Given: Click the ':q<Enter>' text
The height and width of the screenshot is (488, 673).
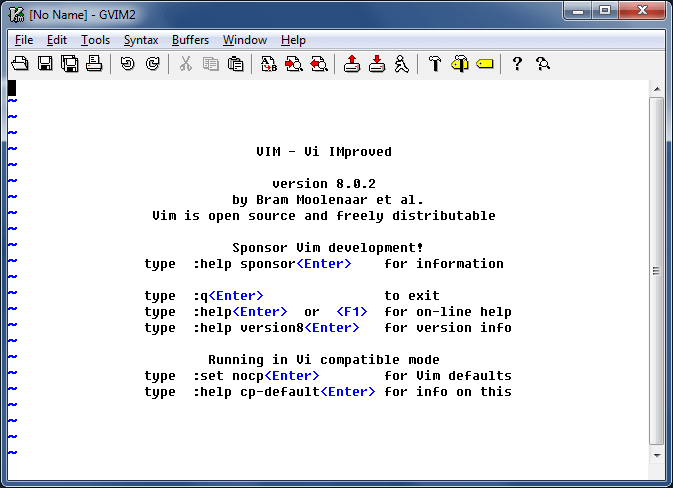Looking at the screenshot, I should [228, 296].
